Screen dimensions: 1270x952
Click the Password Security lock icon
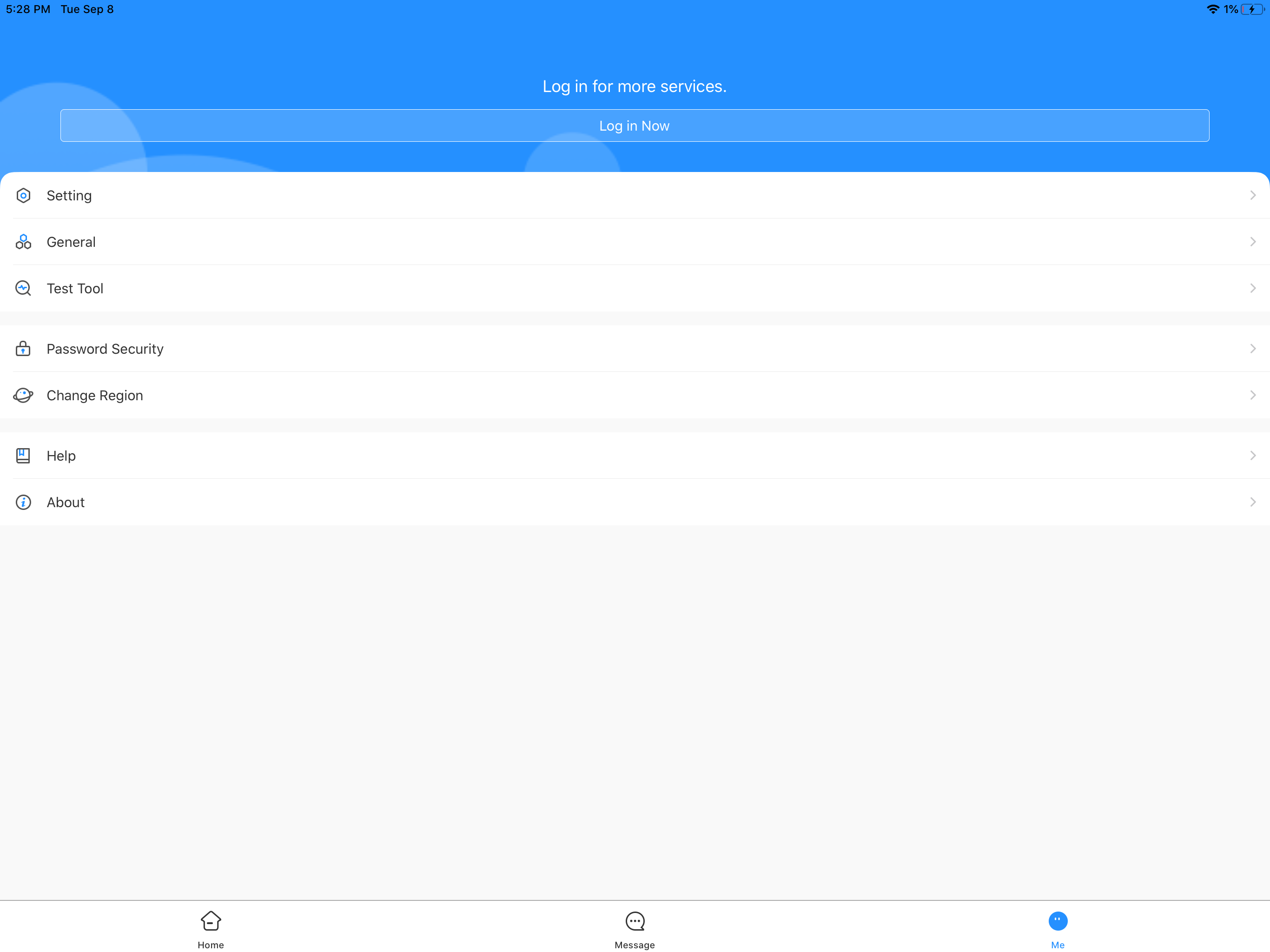coord(23,349)
